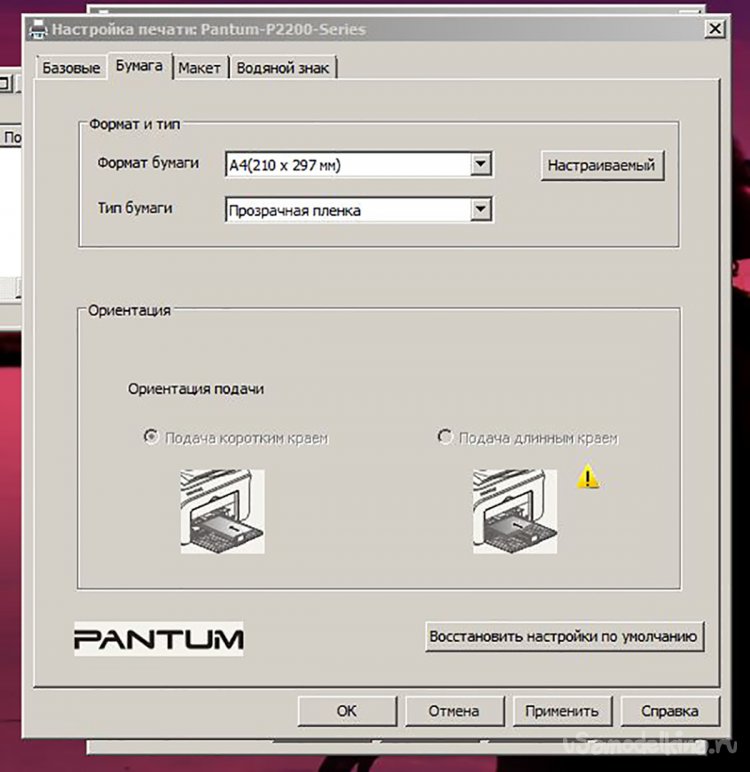Select the 'Подача коротким краем' radio button
This screenshot has width=750, height=772.
(x=152, y=438)
